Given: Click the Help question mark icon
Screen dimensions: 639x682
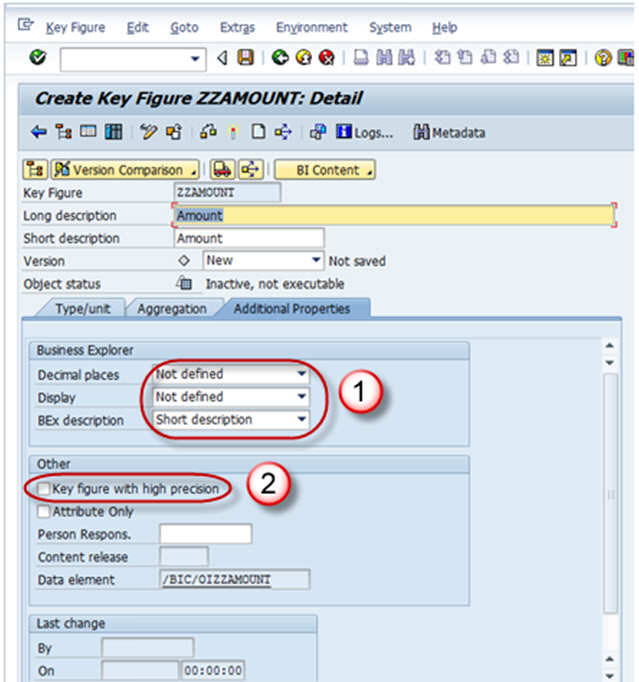Looking at the screenshot, I should tap(603, 59).
